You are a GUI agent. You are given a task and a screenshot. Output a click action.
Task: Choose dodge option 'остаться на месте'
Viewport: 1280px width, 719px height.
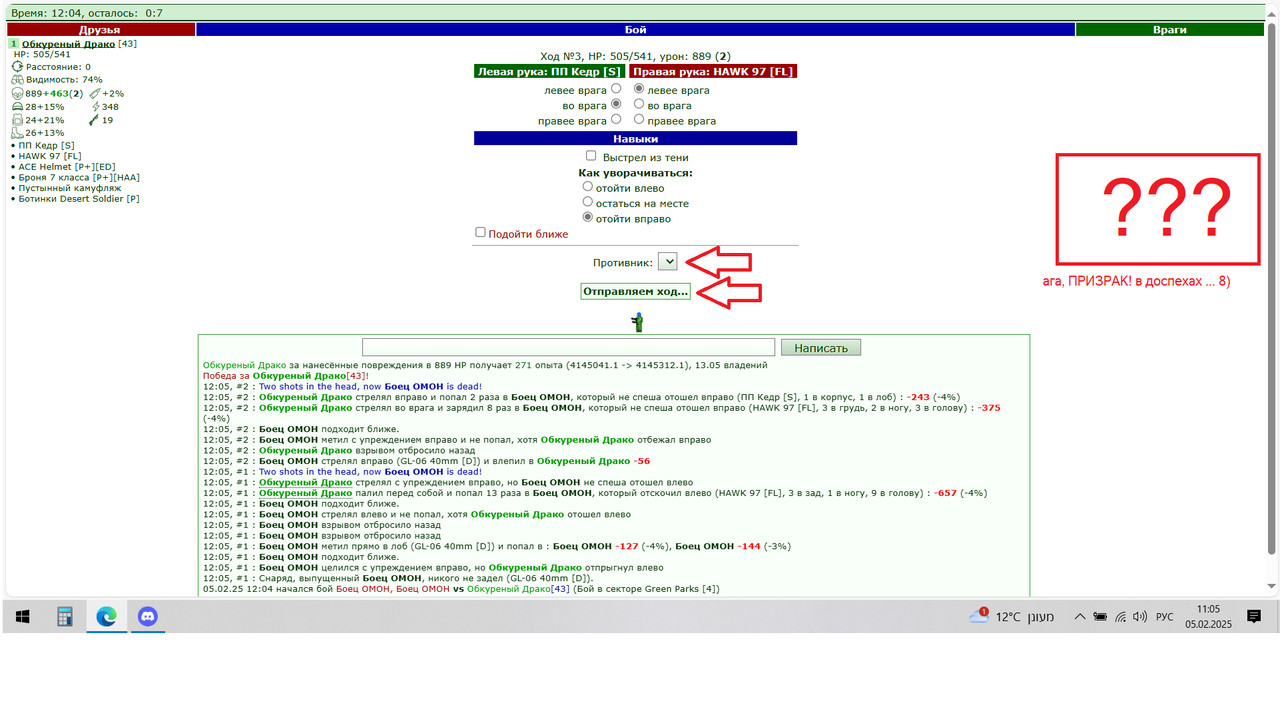588,202
